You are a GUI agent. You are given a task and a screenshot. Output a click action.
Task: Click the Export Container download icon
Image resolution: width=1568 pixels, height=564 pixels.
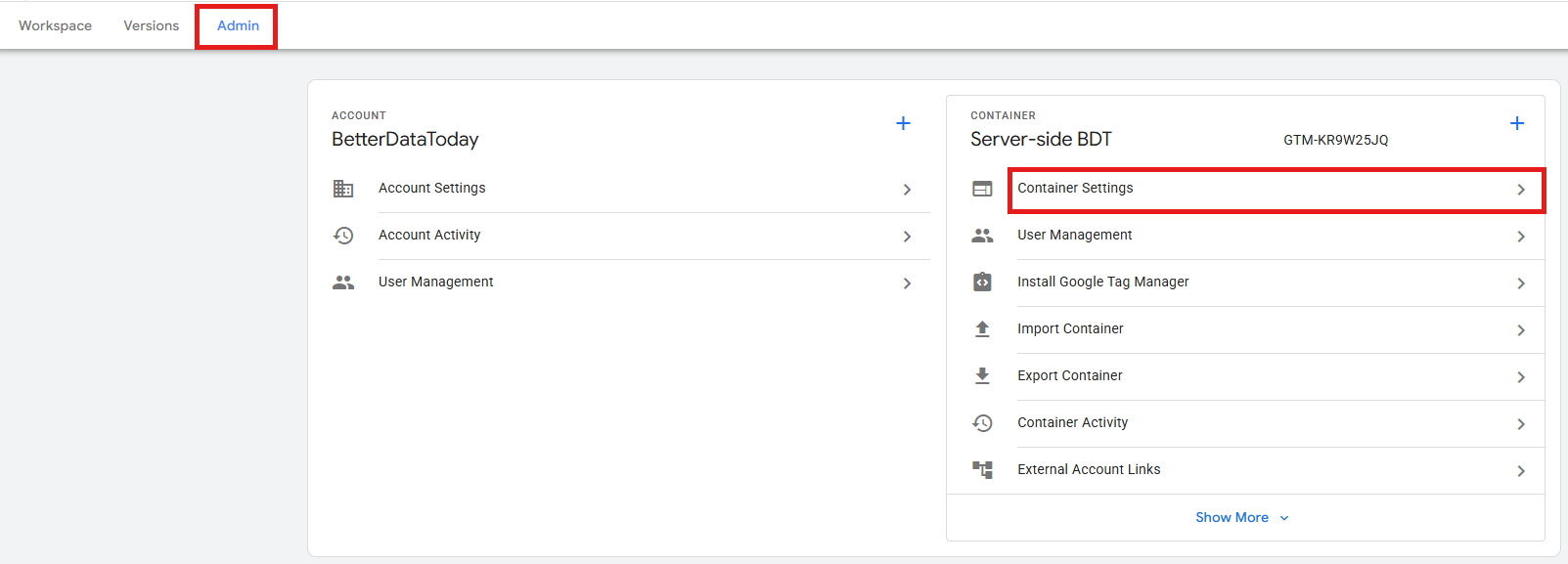[x=982, y=376]
